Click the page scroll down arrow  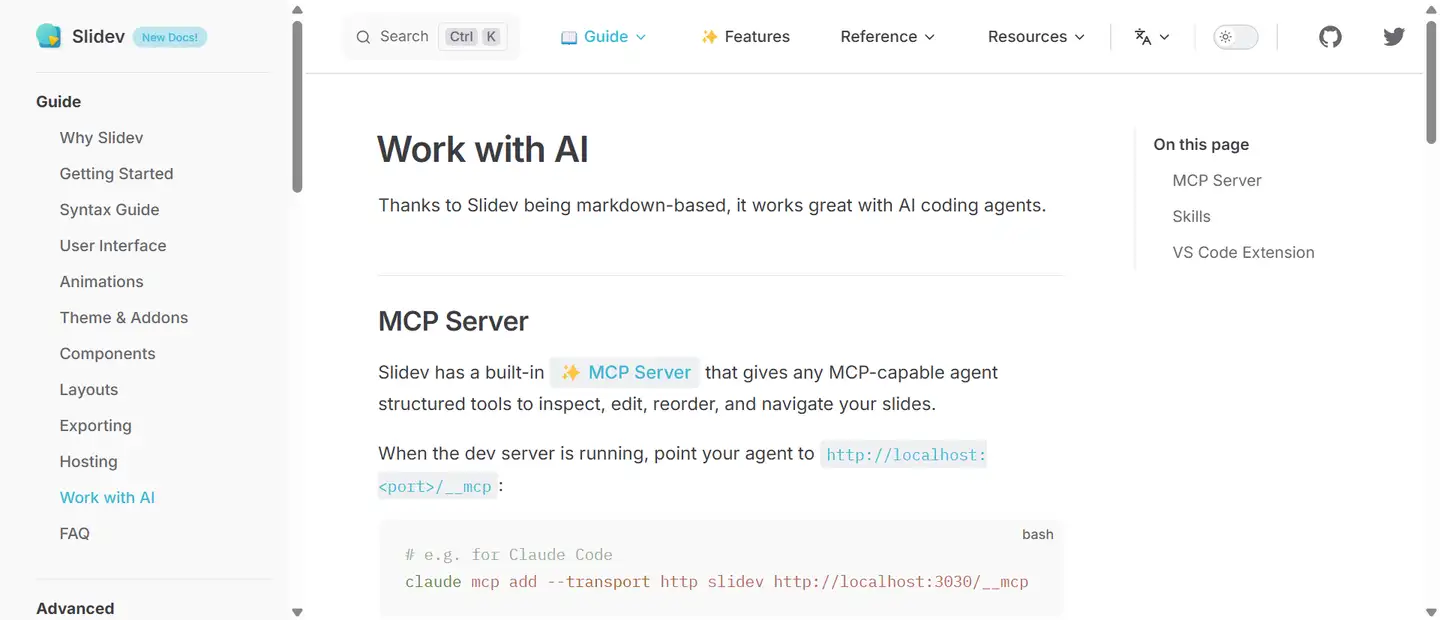(x=1431, y=611)
